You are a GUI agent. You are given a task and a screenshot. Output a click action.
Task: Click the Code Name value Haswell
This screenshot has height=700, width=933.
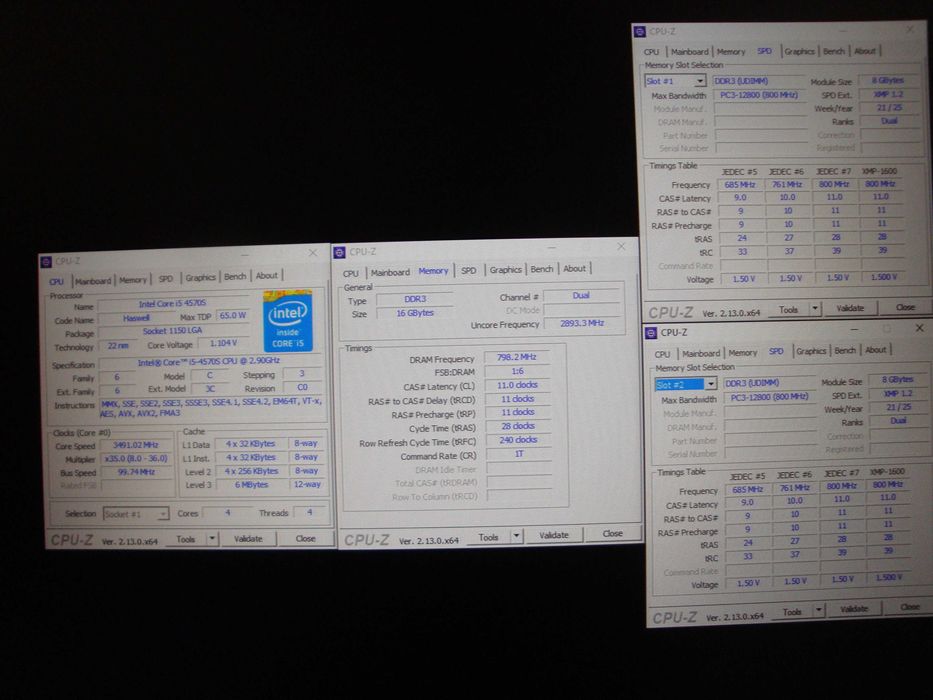click(136, 318)
